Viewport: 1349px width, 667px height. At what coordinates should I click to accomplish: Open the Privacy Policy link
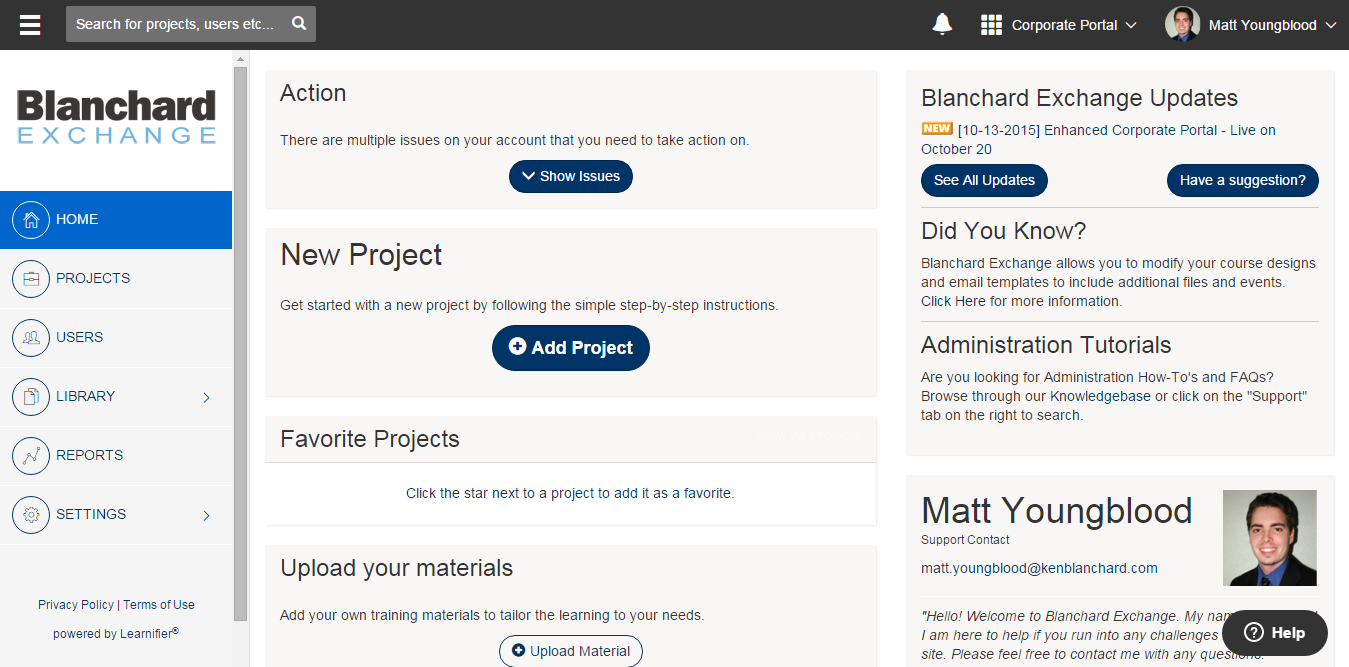76,605
